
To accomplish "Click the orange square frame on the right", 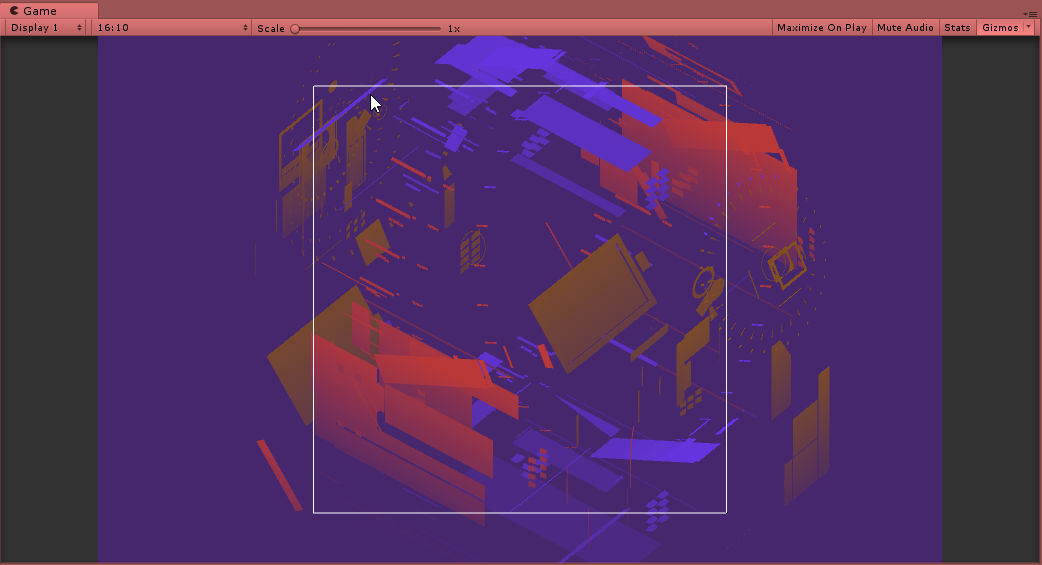I will pos(786,263).
